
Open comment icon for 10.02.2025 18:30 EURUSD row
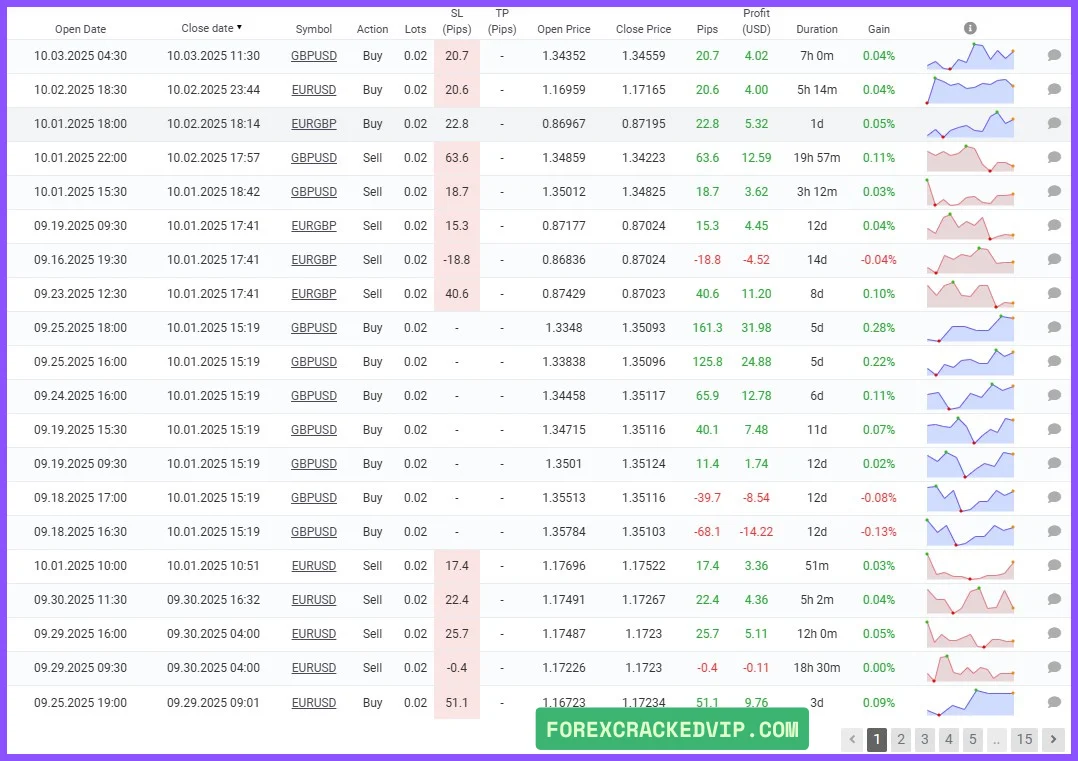(1054, 90)
